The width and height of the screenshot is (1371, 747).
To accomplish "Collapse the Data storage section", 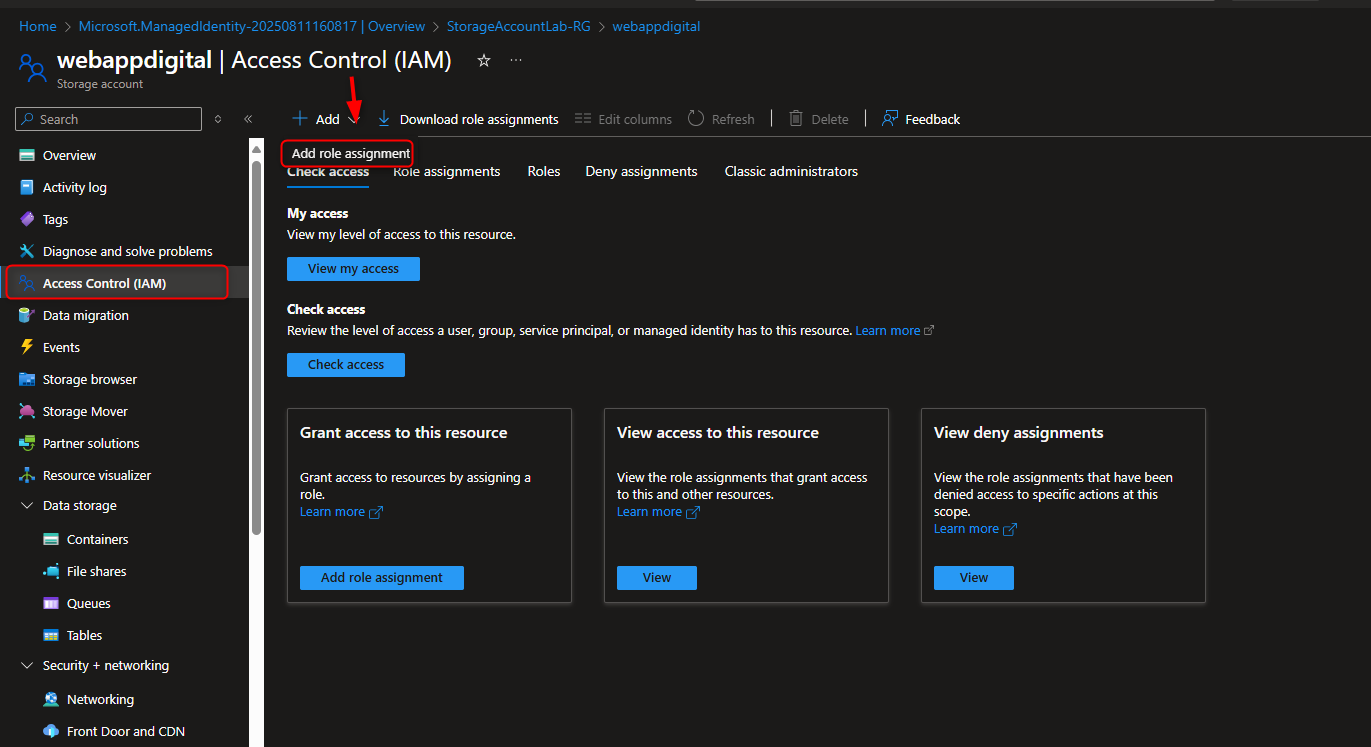I will (27, 505).
